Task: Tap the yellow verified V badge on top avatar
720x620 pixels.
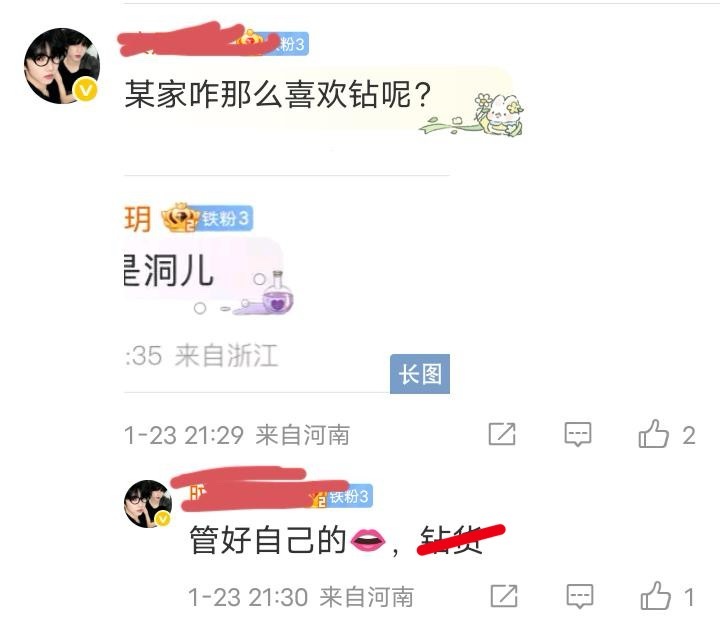Action: (86, 90)
